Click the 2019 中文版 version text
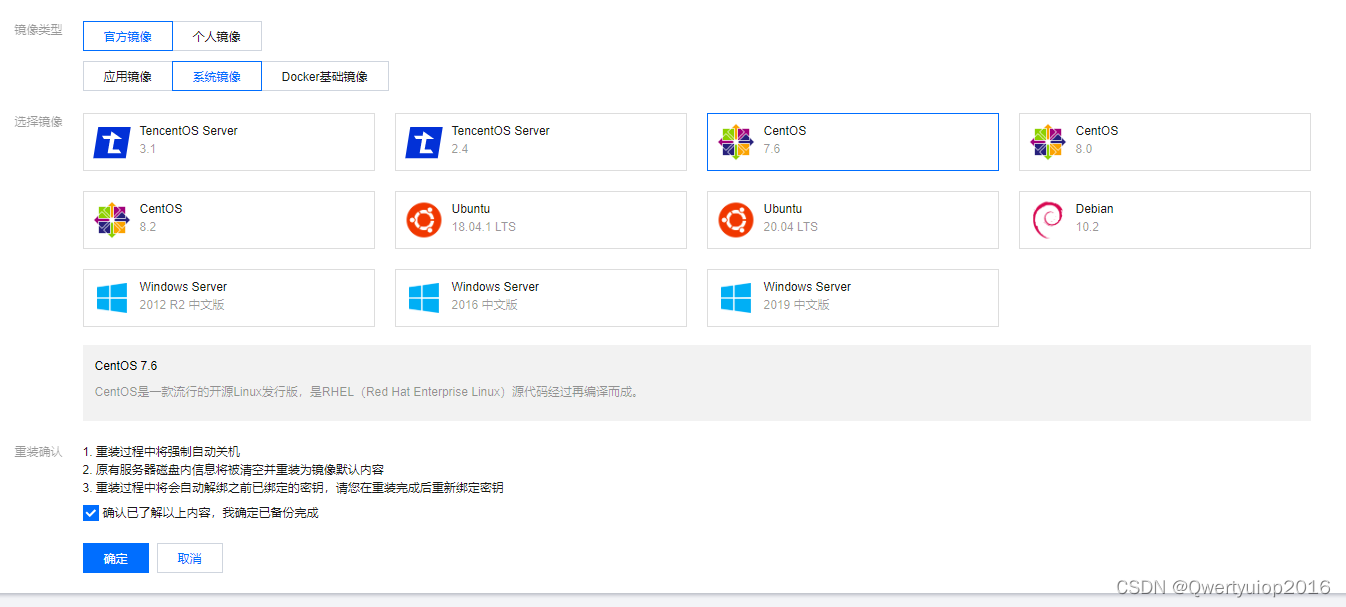The width and height of the screenshot is (1346, 607). (x=797, y=305)
